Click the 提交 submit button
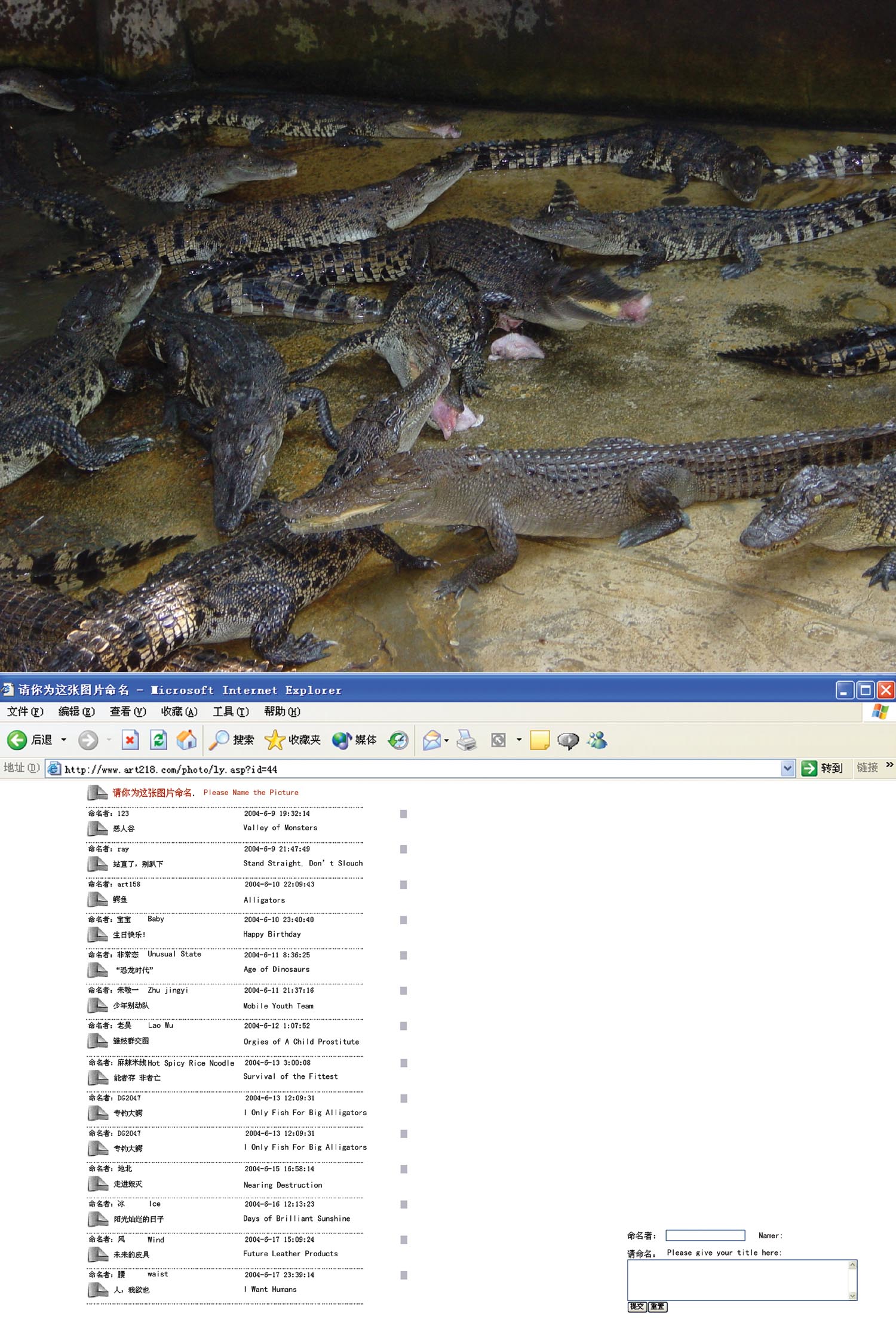Image resolution: width=896 pixels, height=1344 pixels. pyautogui.click(x=637, y=1306)
